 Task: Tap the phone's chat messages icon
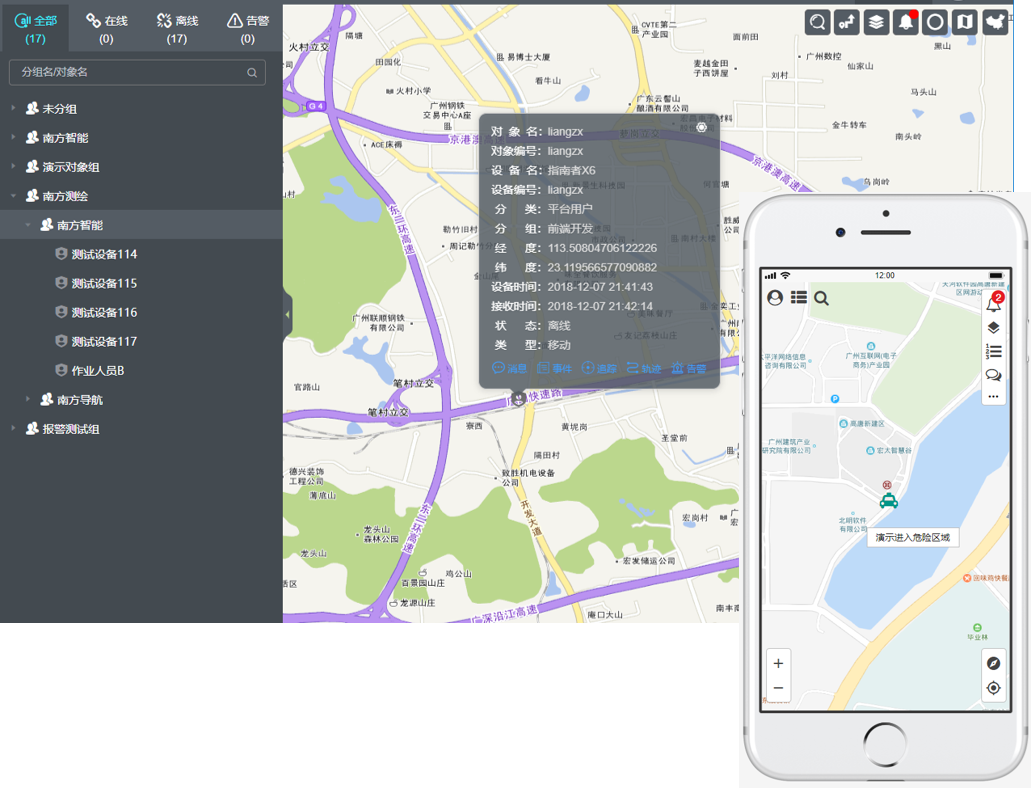click(993, 375)
